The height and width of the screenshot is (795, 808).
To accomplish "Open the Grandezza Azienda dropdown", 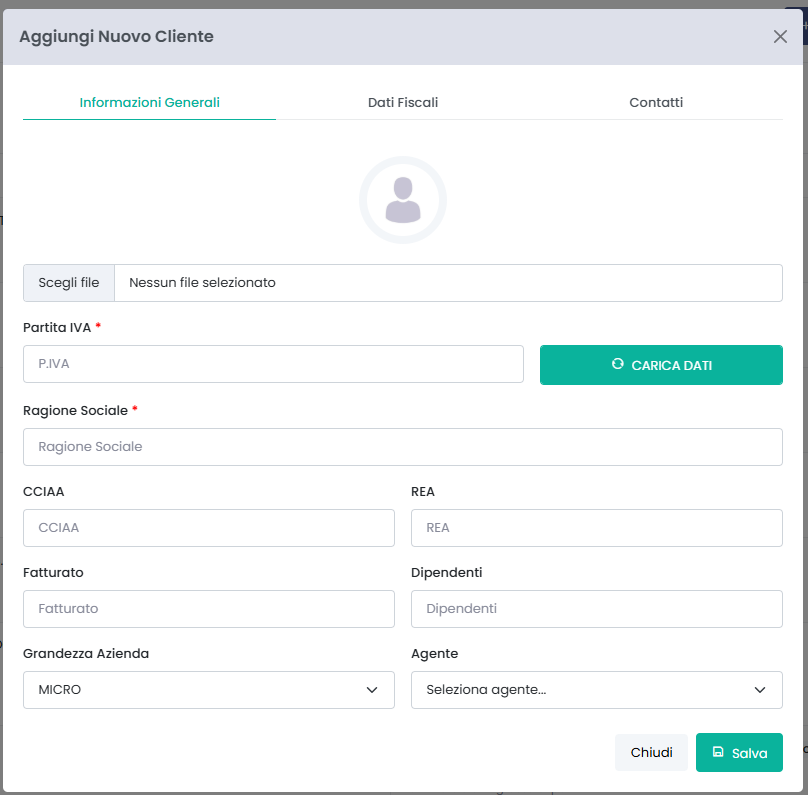I will click(x=208, y=690).
